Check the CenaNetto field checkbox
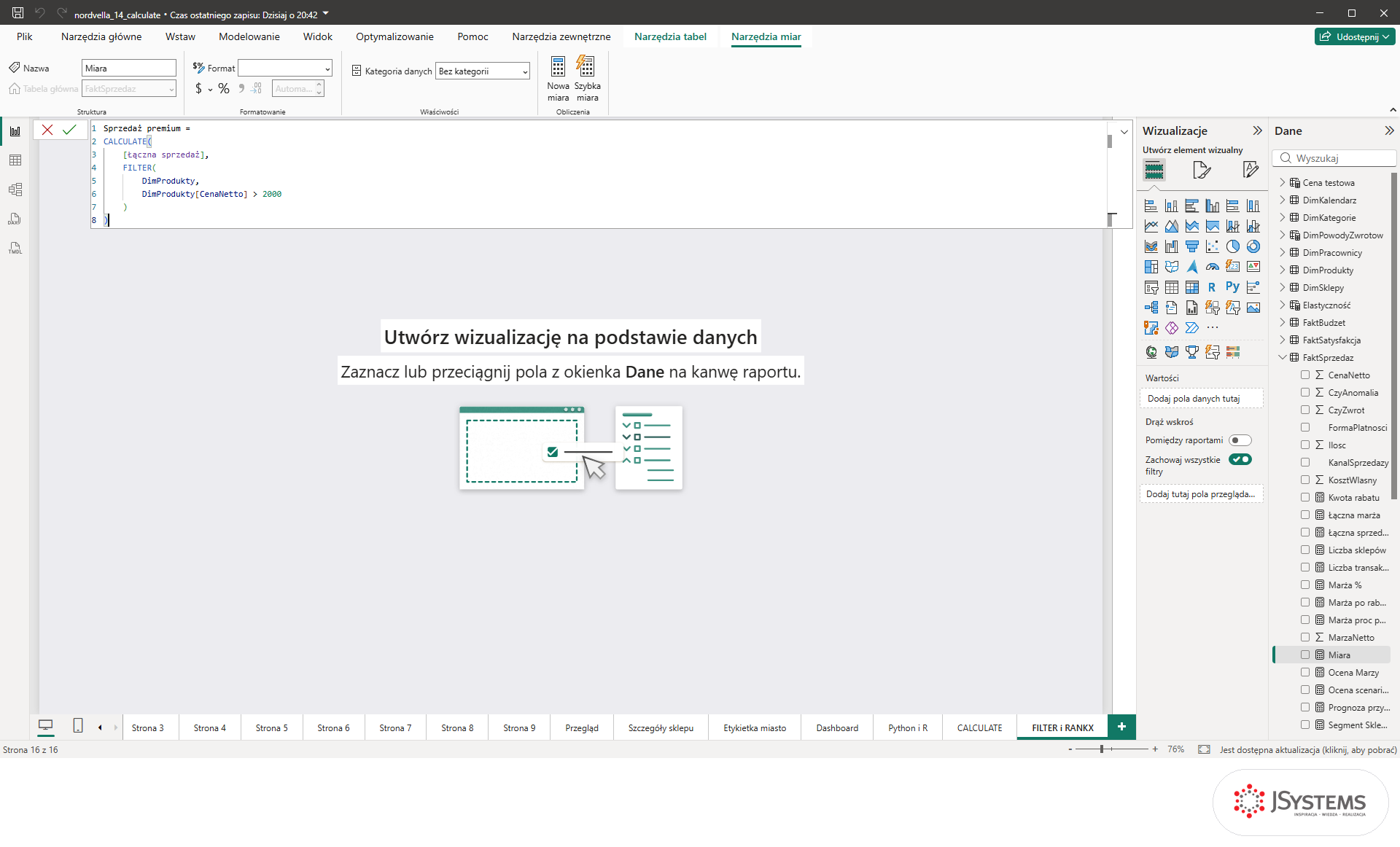 (x=1305, y=375)
